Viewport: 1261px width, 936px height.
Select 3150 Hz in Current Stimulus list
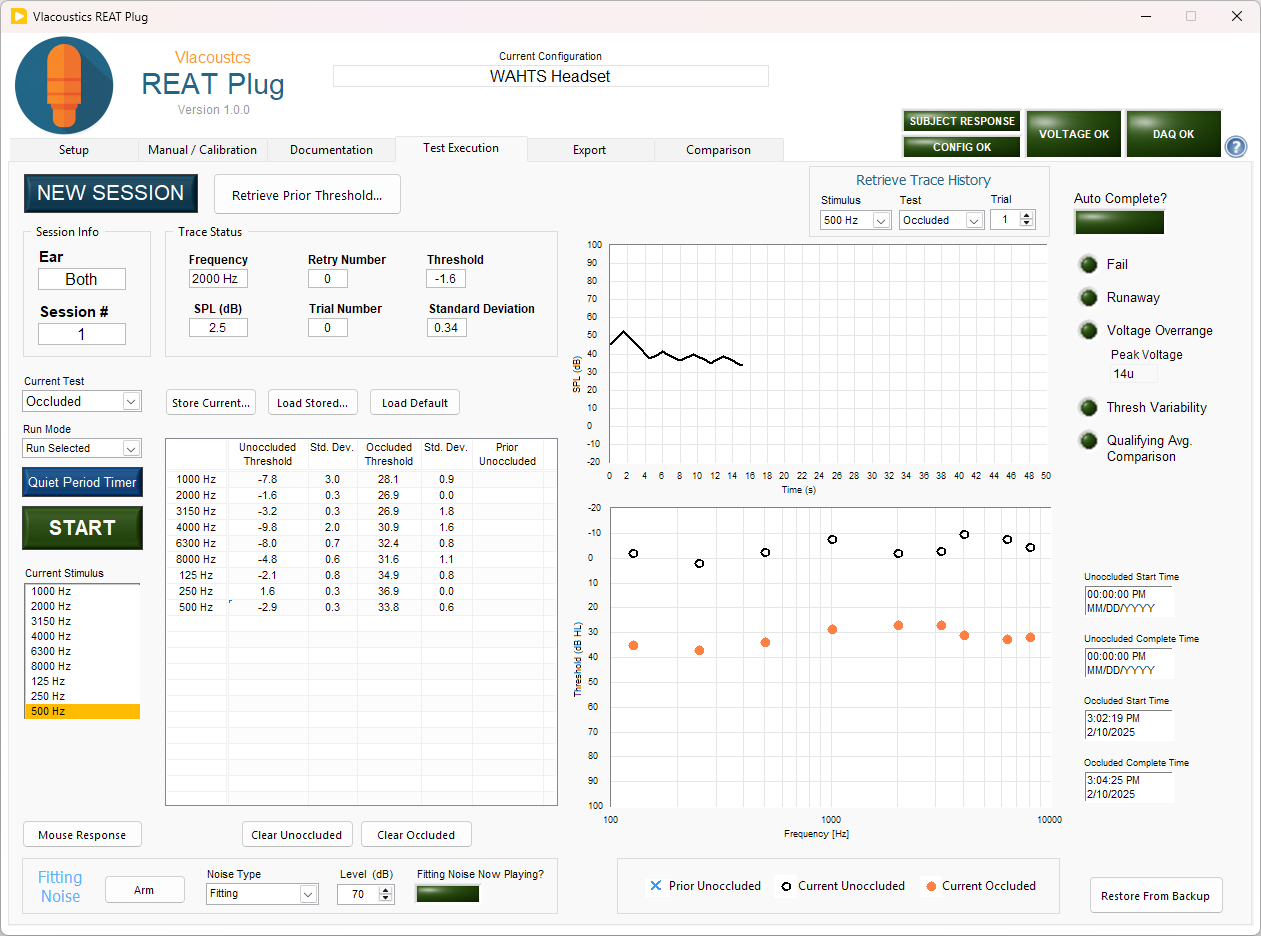point(82,621)
